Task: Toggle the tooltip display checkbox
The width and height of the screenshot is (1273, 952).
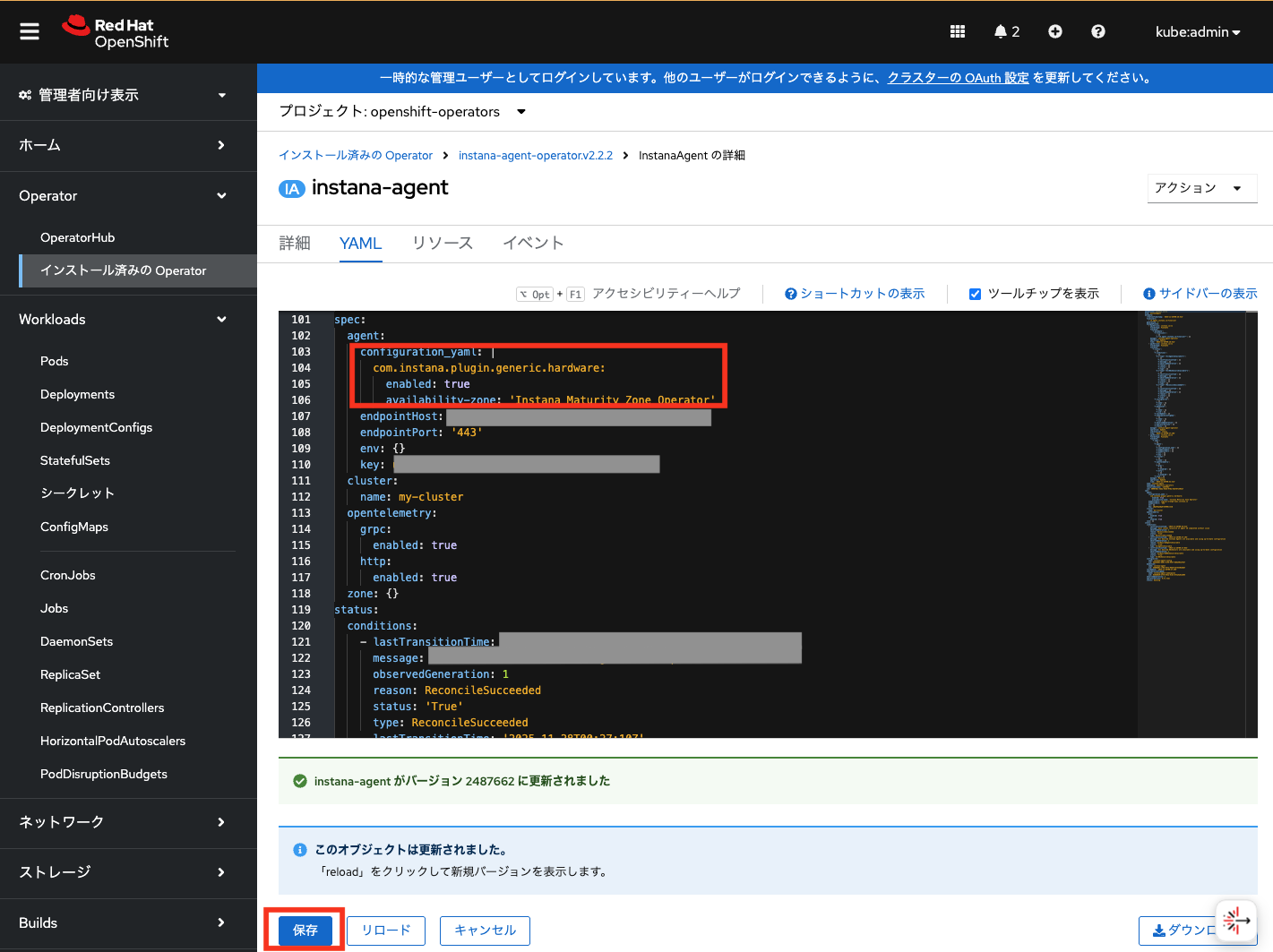Action: (975, 294)
